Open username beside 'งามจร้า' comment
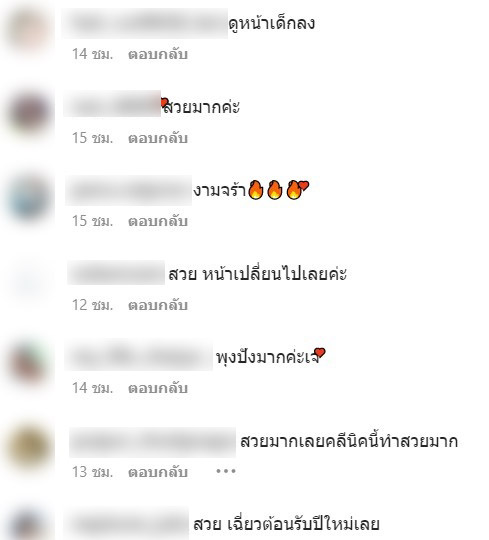The width and height of the screenshot is (489, 540). [x=128, y=190]
